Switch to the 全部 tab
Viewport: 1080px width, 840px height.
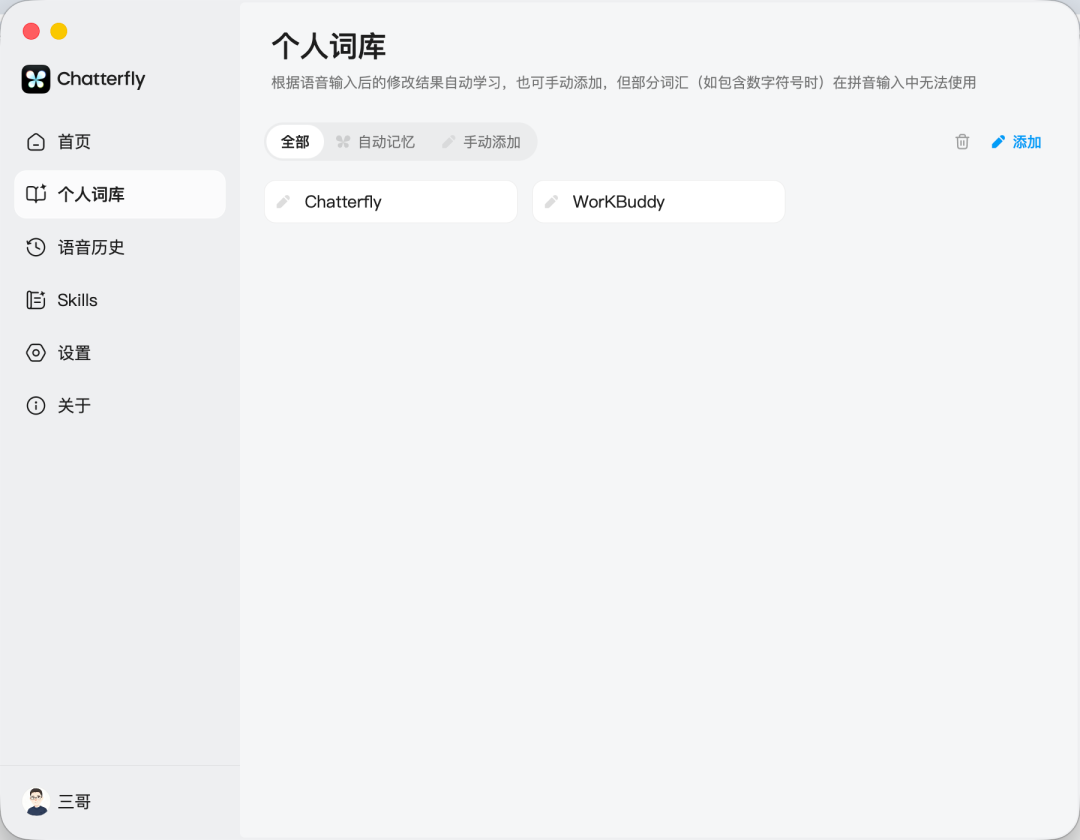pyautogui.click(x=295, y=142)
